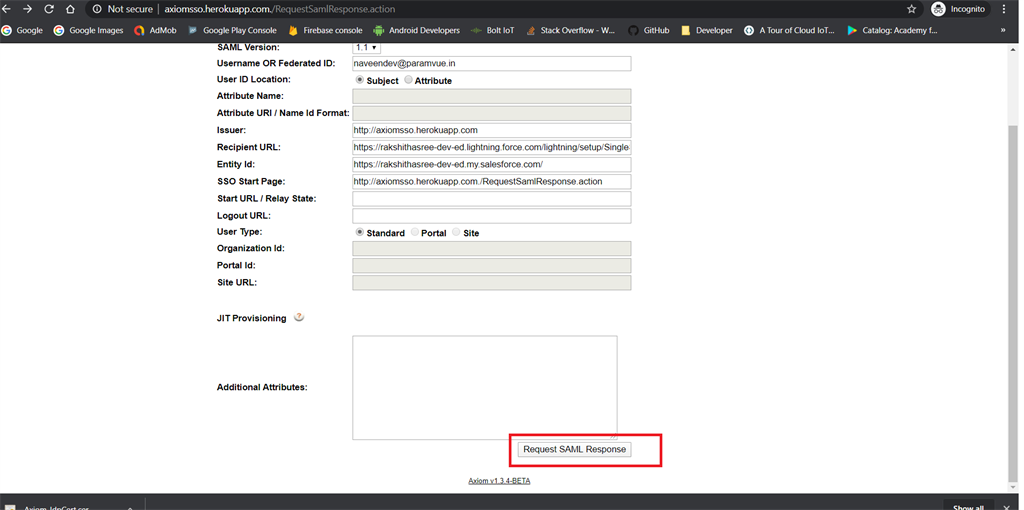The image size is (1024, 510).
Task: Click the Username OR Federated ID field
Action: (492, 63)
